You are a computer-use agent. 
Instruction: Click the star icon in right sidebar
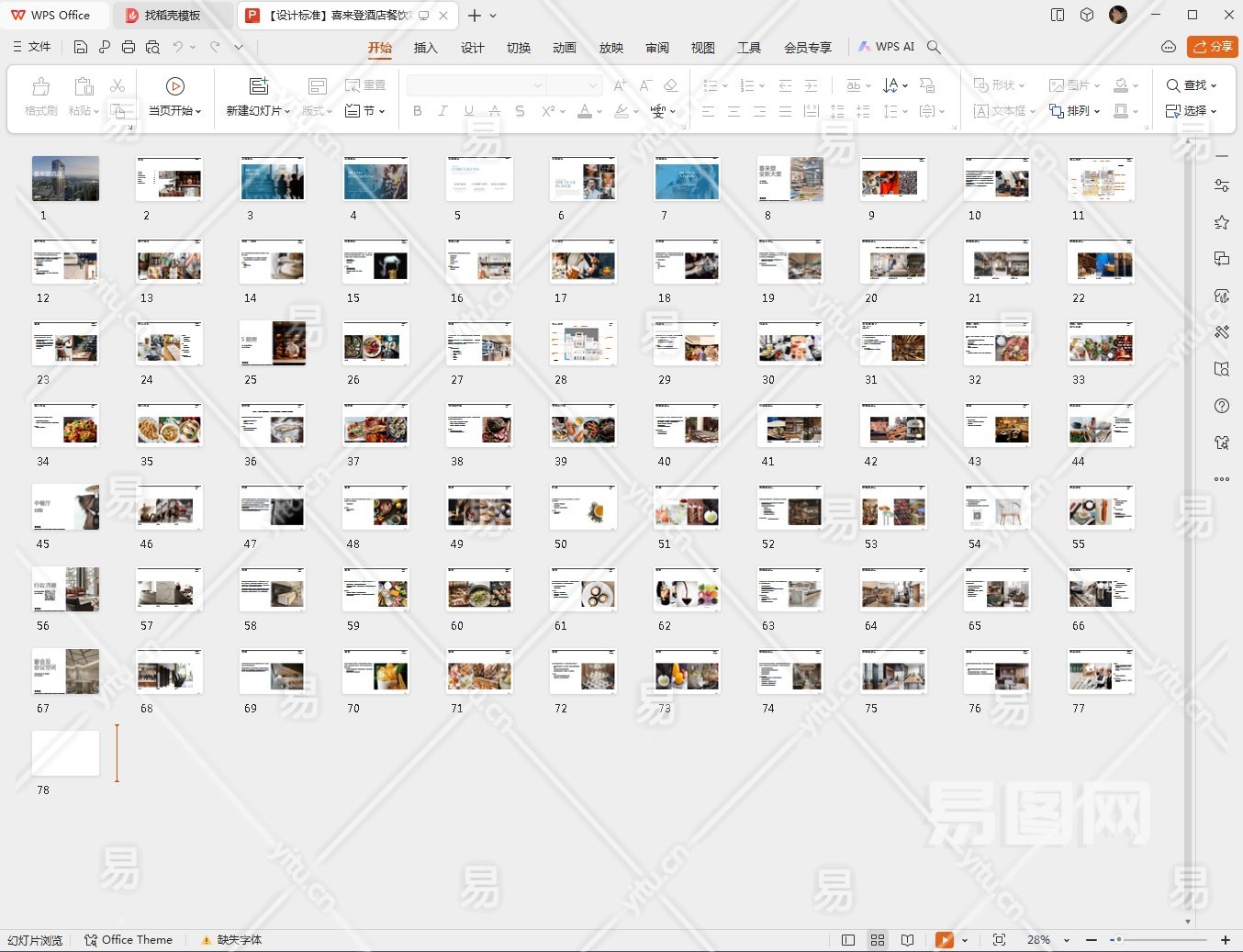tap(1221, 222)
